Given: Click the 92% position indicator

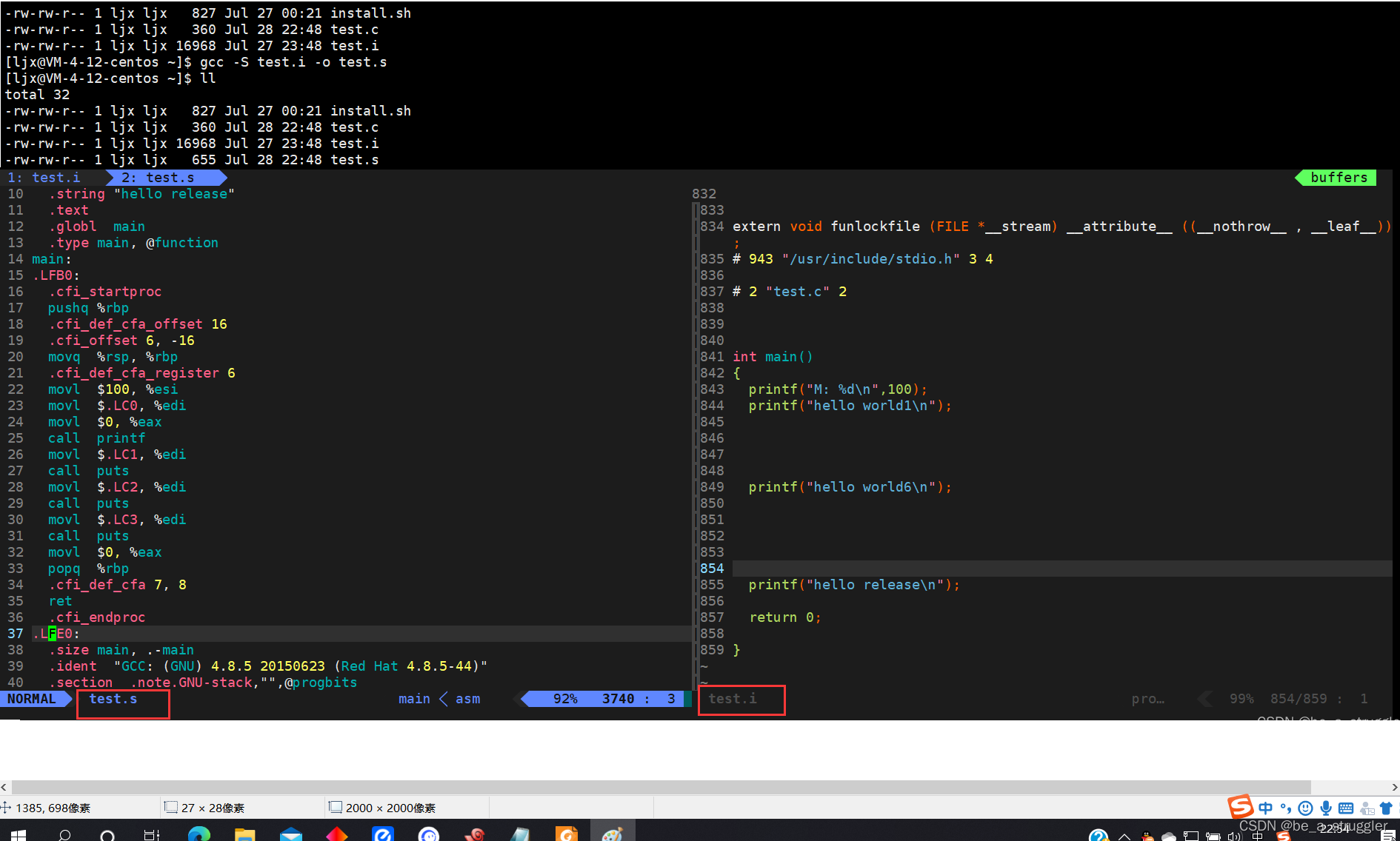Looking at the screenshot, I should pyautogui.click(x=565, y=699).
